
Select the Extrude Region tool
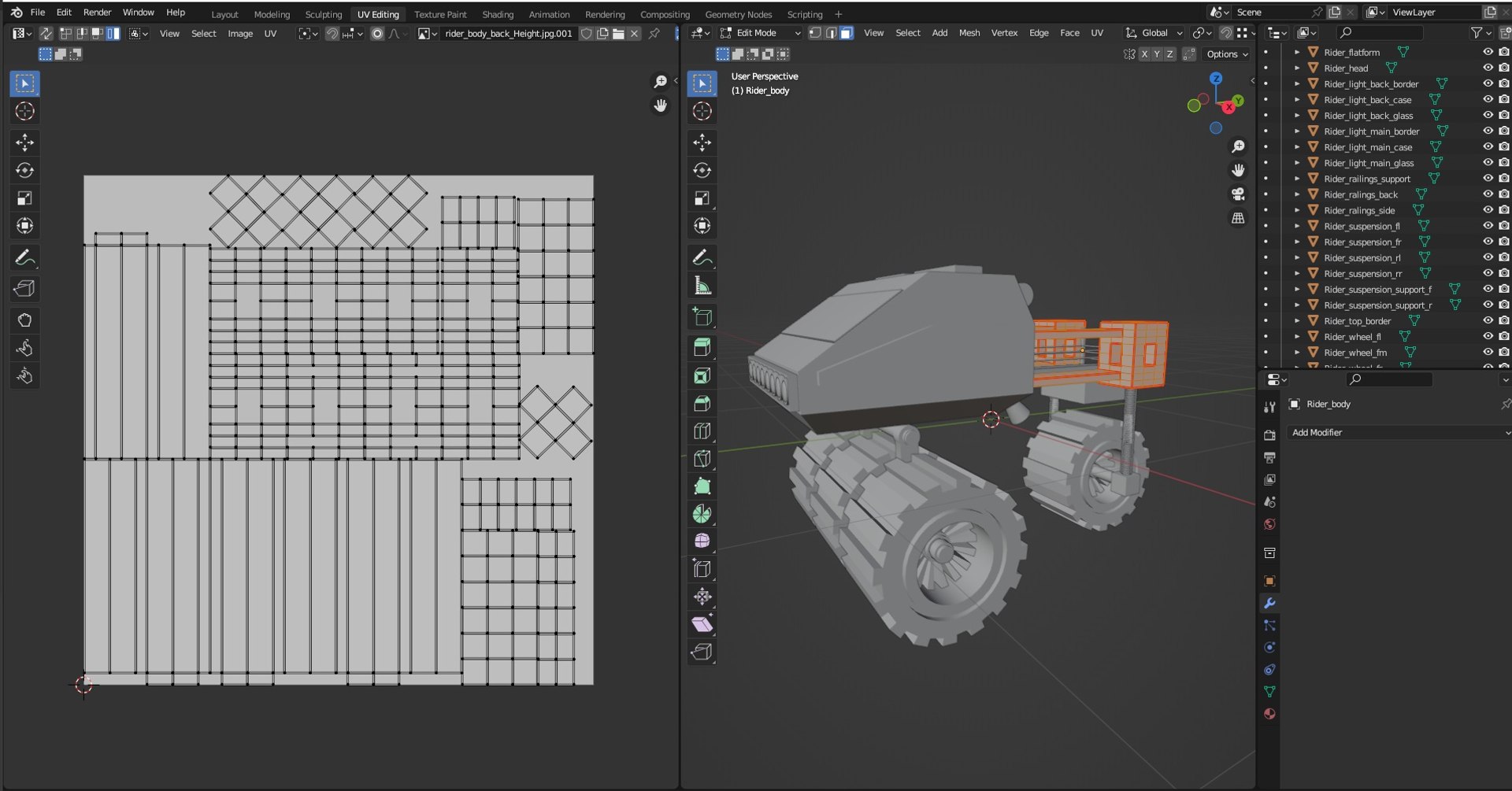coord(702,346)
